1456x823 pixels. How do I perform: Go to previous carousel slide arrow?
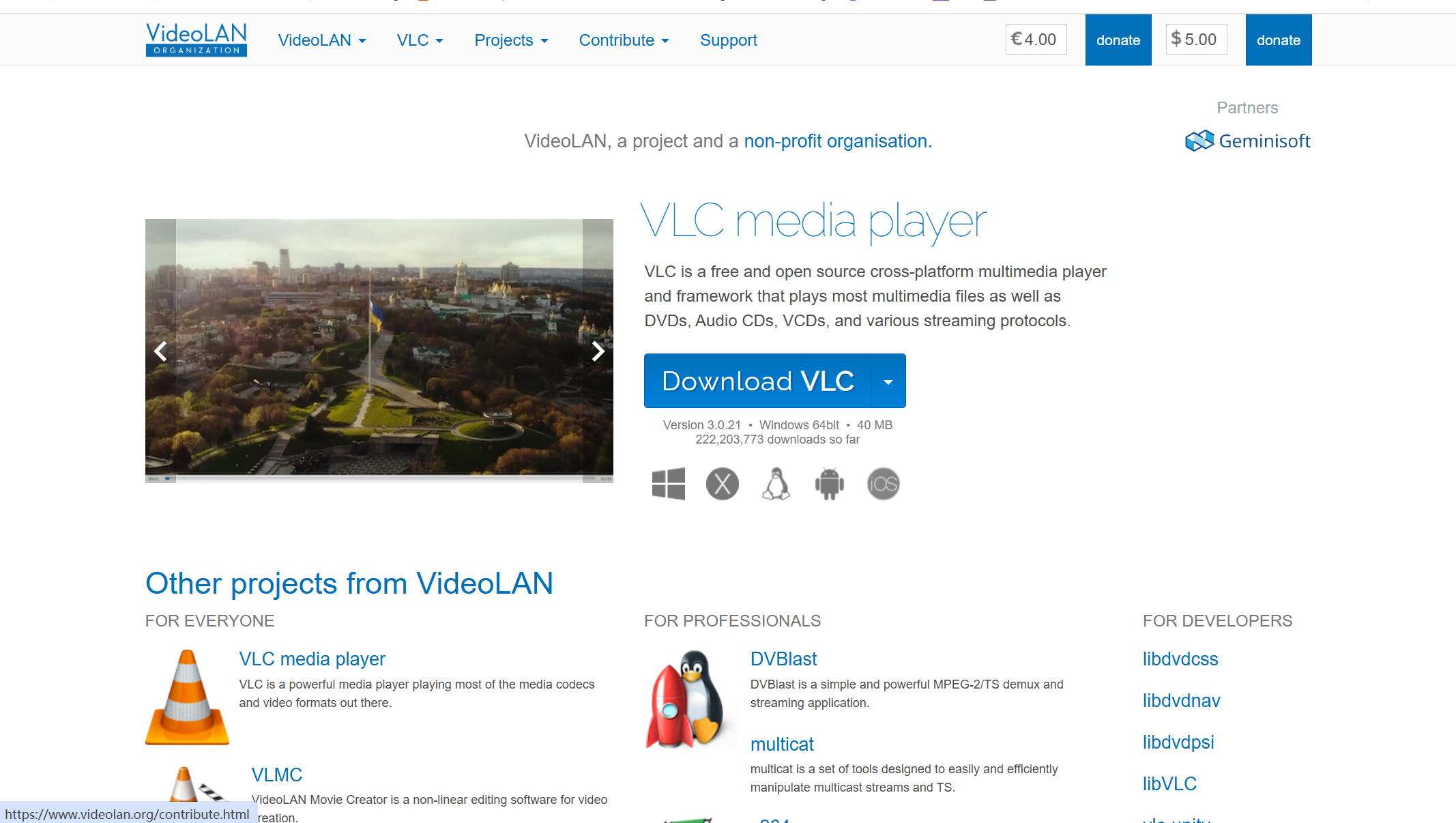pyautogui.click(x=160, y=351)
